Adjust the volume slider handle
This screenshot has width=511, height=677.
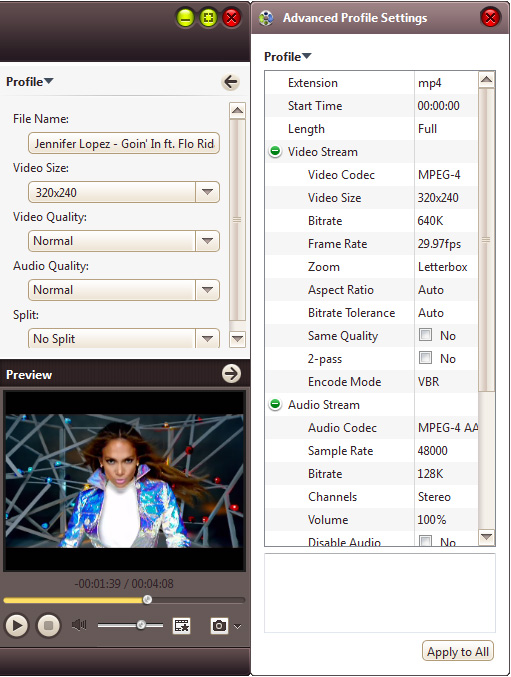click(x=141, y=625)
